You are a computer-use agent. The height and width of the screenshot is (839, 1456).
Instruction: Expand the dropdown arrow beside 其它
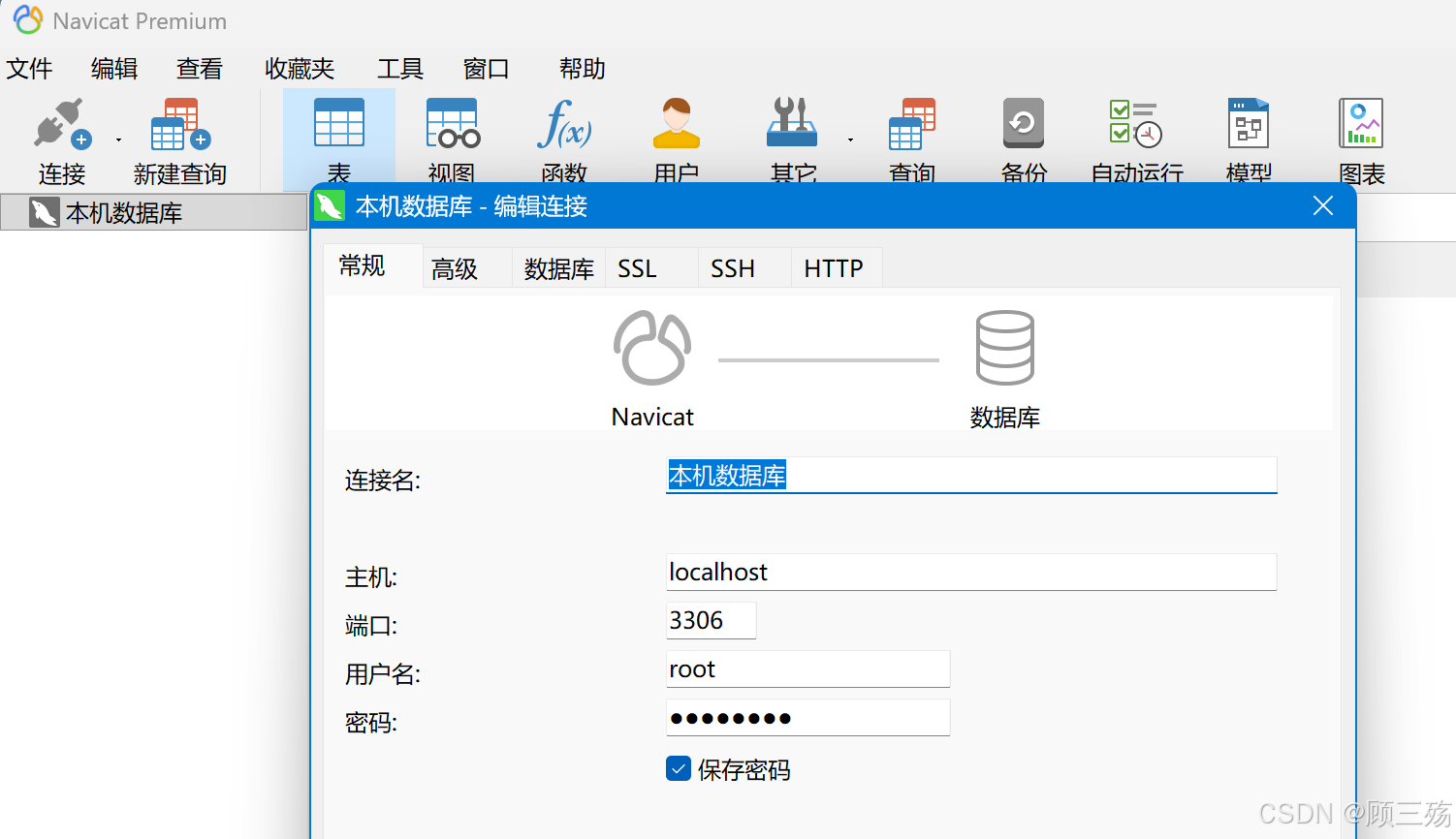click(x=850, y=140)
